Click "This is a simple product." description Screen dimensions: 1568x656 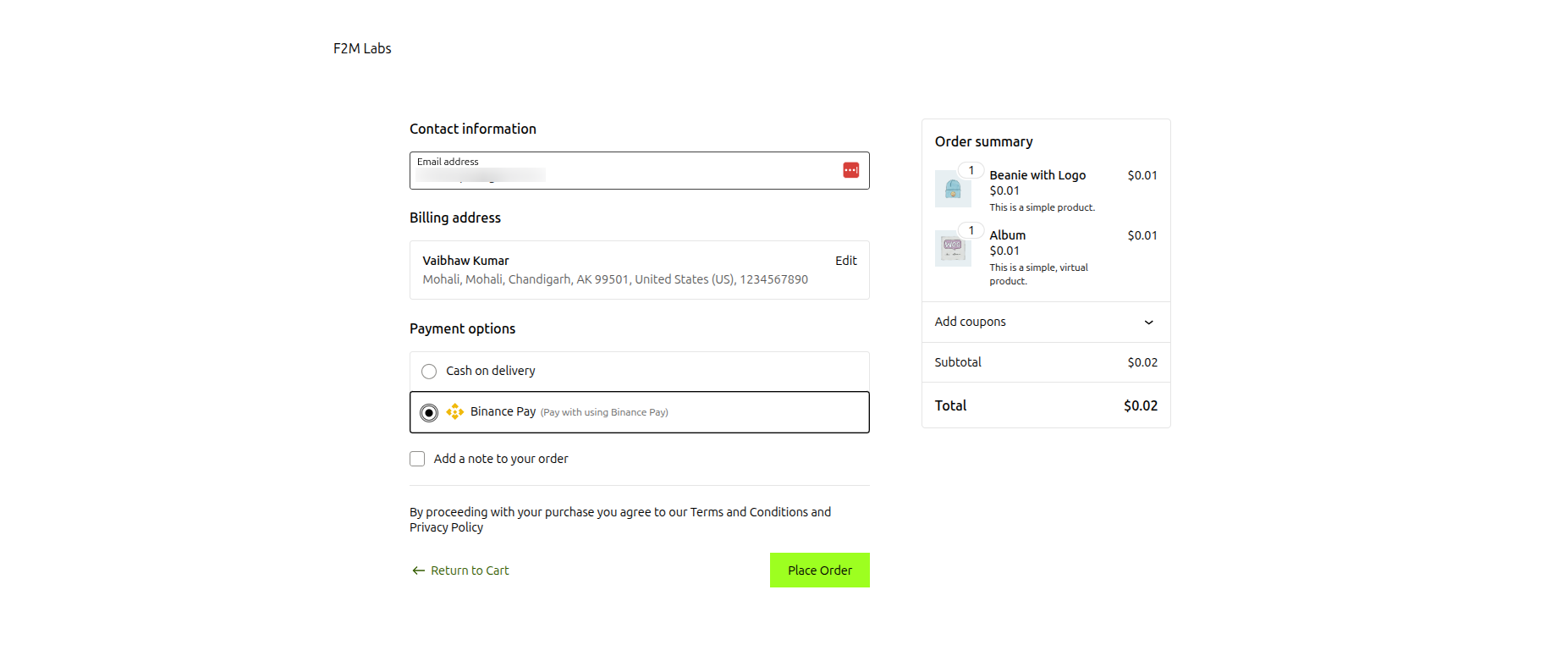pyautogui.click(x=1043, y=207)
